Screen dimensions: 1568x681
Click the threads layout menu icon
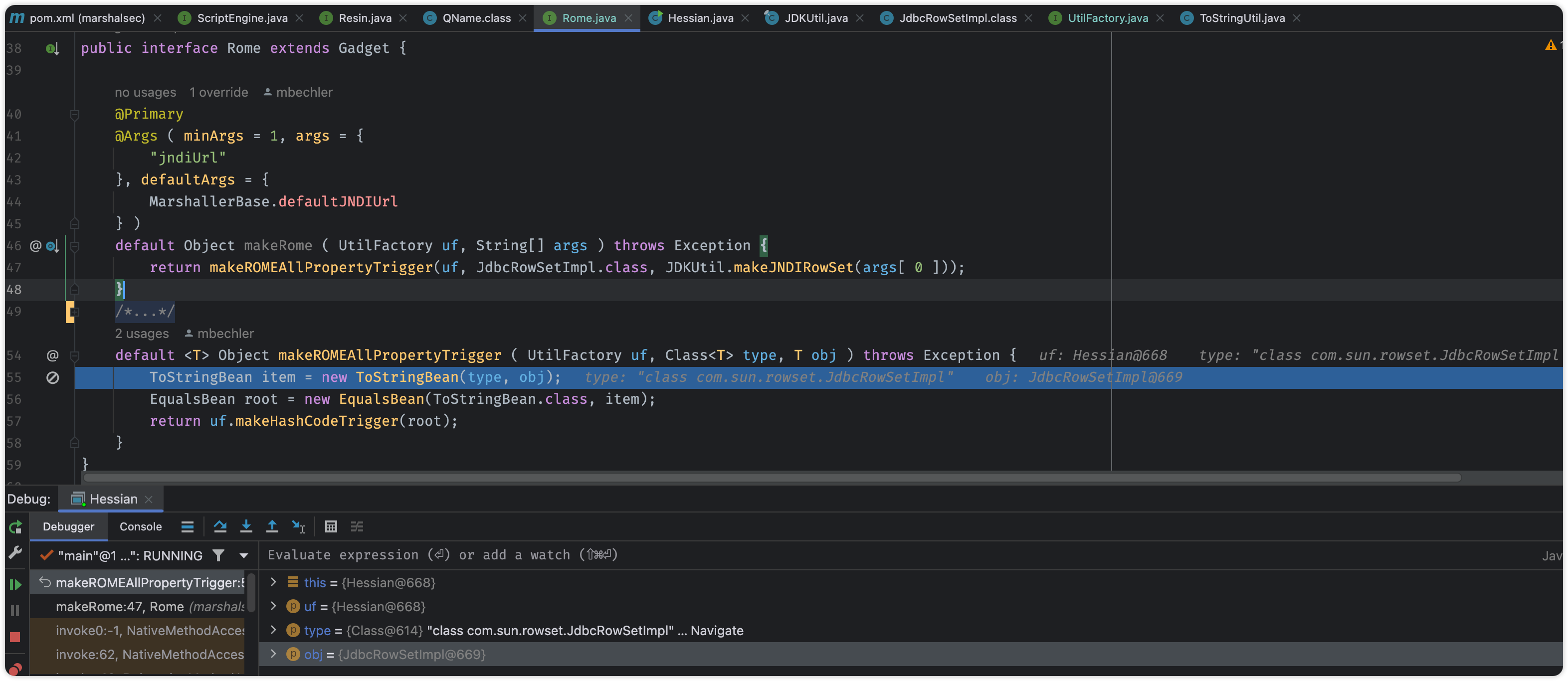pyautogui.click(x=188, y=527)
